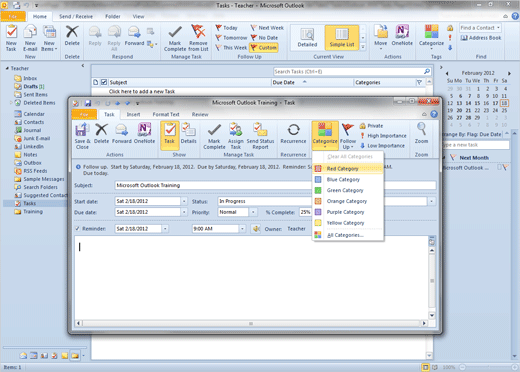Sort by Due Date column header
520x372 pixels.
pyautogui.click(x=311, y=82)
